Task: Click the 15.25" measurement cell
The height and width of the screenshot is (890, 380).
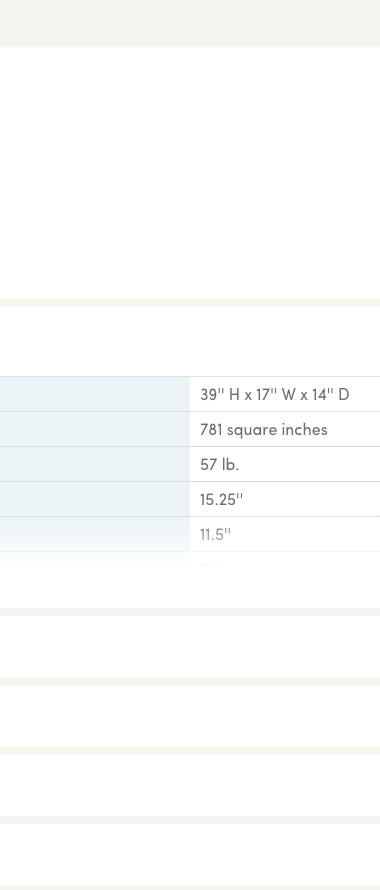Action: point(222,499)
